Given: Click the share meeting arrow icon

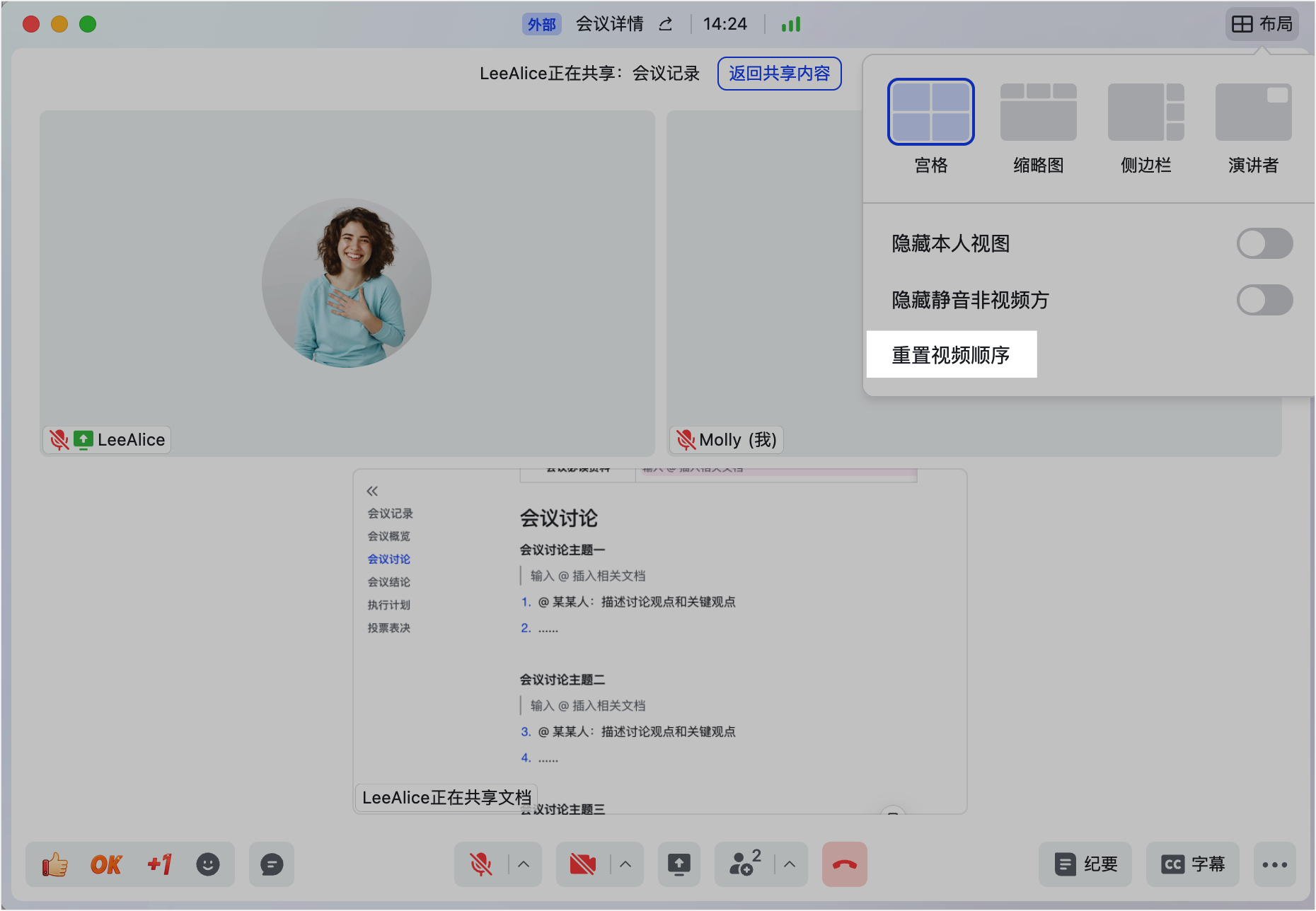Looking at the screenshot, I should point(666,24).
